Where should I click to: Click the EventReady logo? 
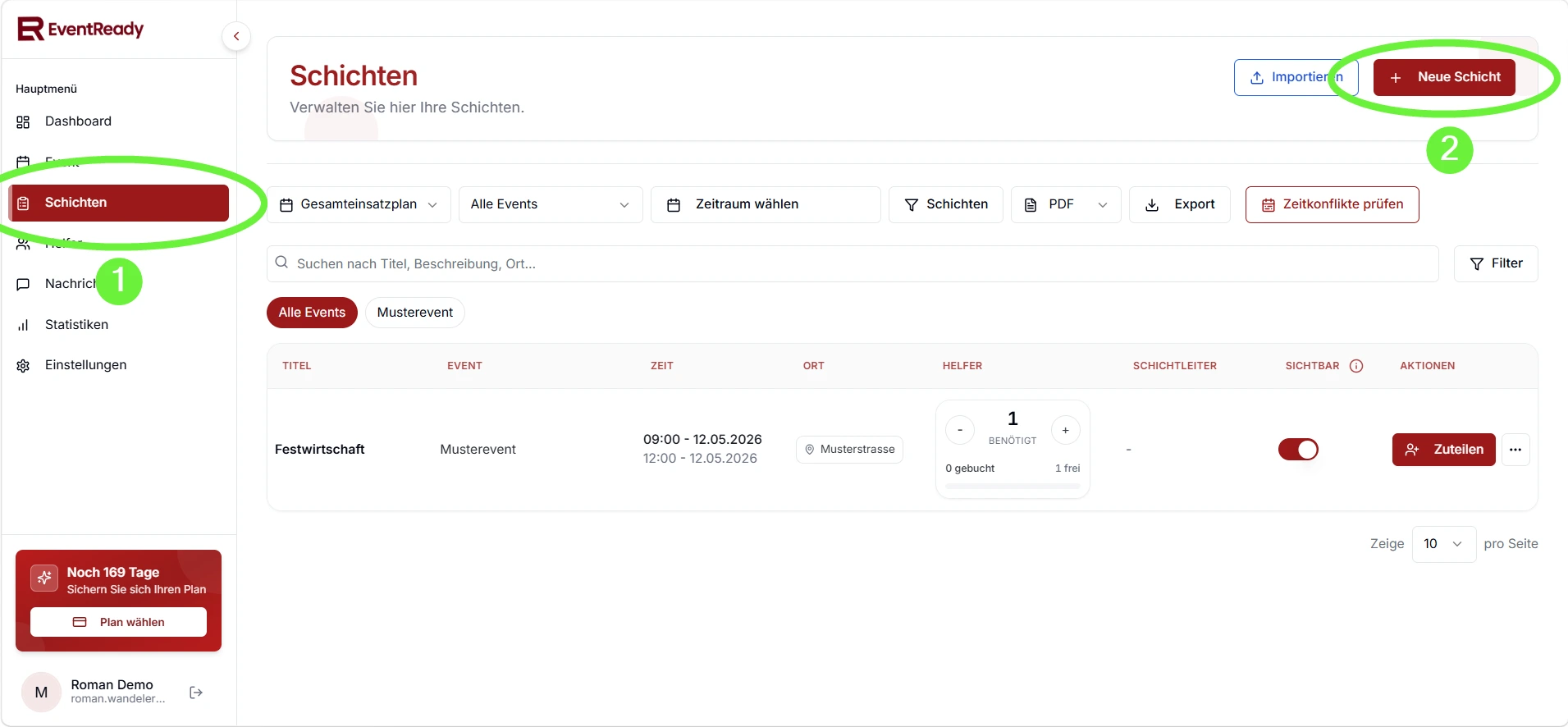(x=80, y=29)
